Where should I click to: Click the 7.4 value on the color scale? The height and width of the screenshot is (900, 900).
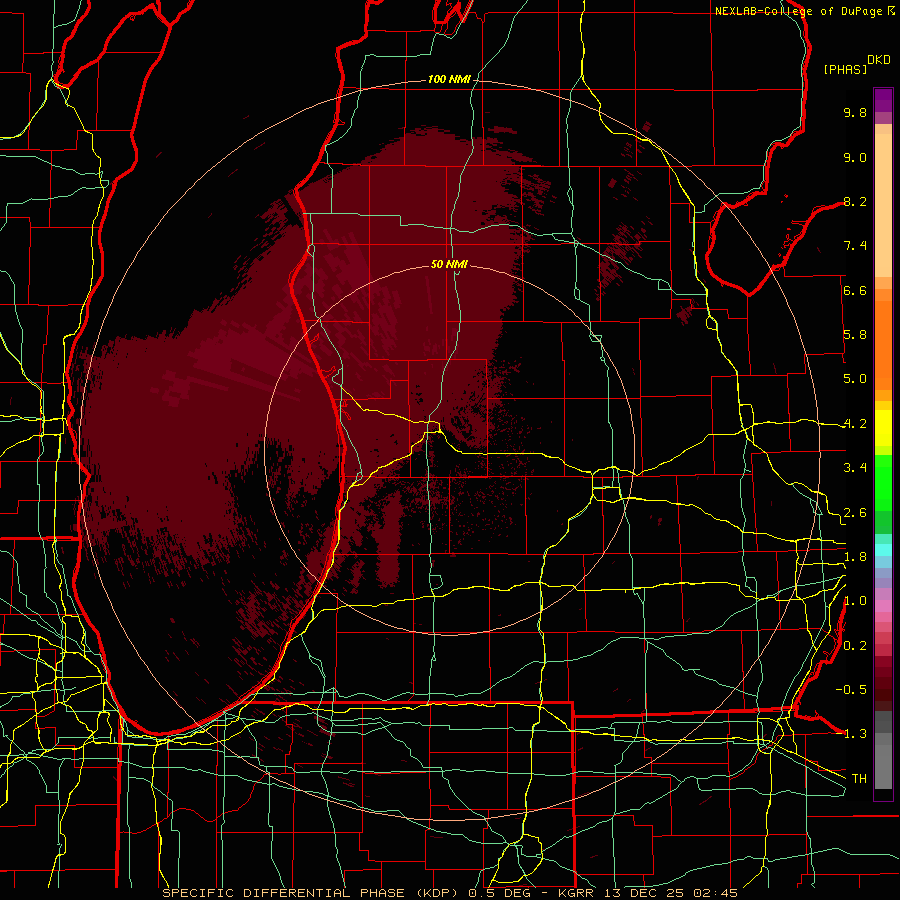coord(855,246)
